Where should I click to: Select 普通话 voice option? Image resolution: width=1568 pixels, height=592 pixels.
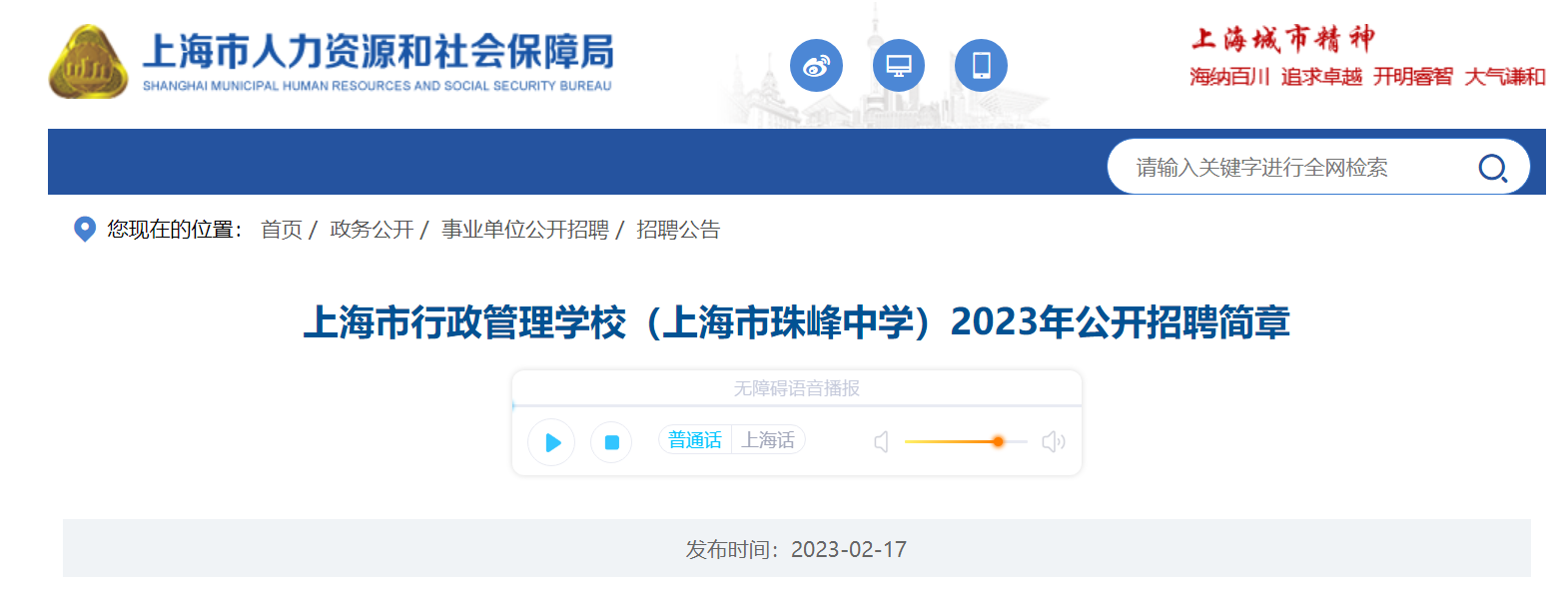click(695, 440)
